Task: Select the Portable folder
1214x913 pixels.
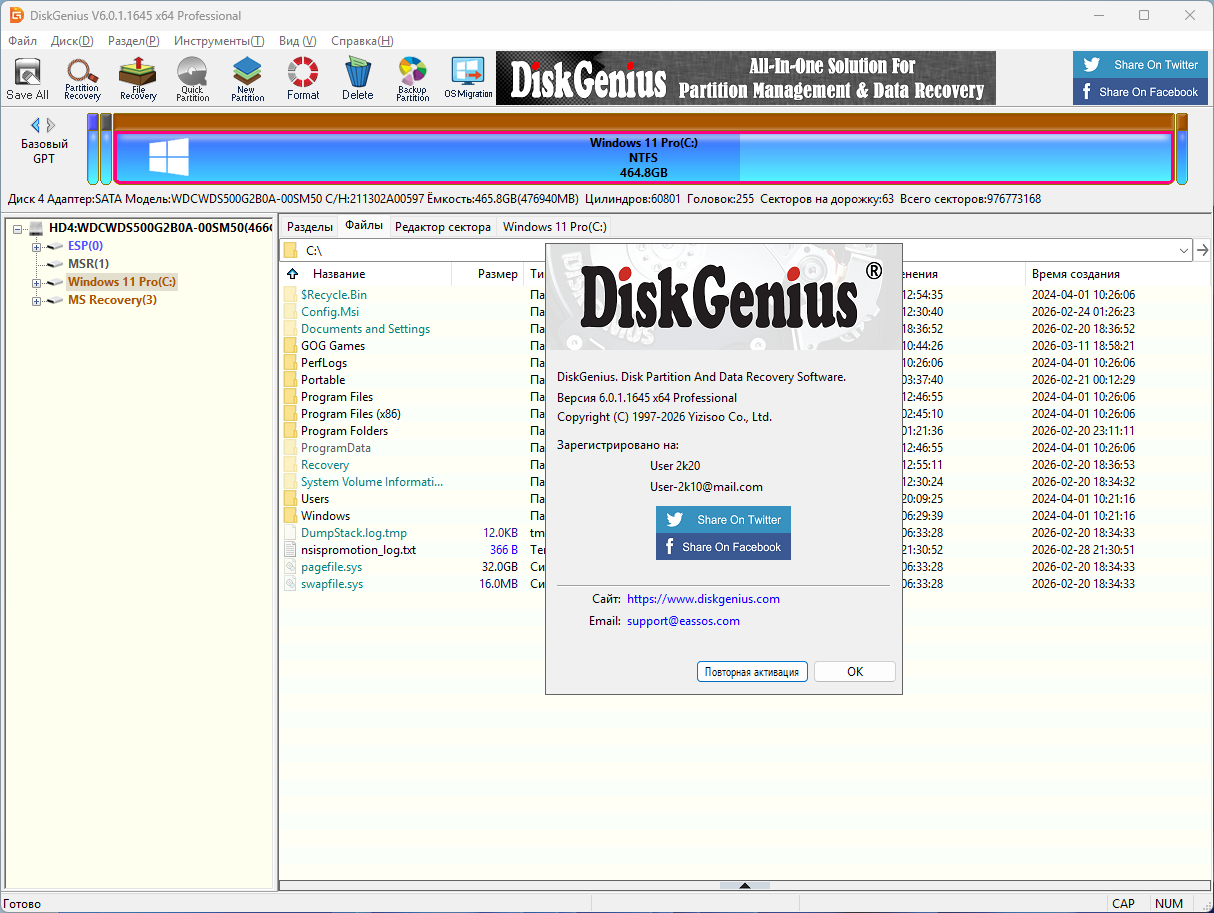Action: (x=323, y=380)
